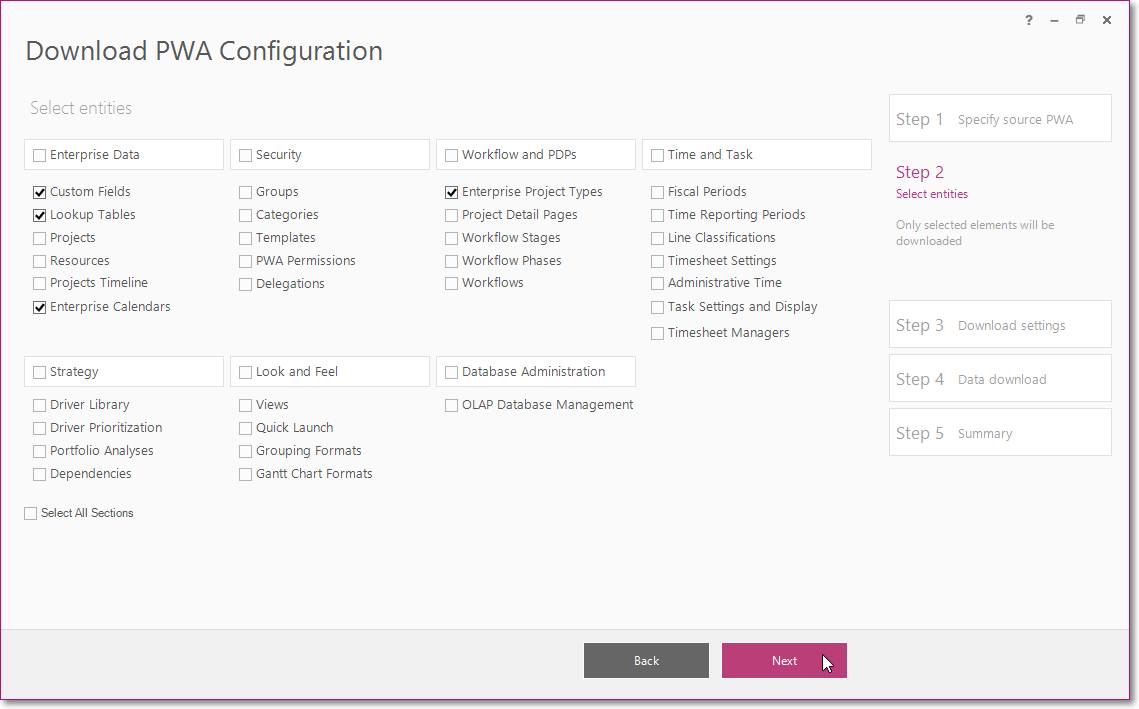Enable the Projects checkbox
The image size is (1139, 709).
(x=39, y=238)
